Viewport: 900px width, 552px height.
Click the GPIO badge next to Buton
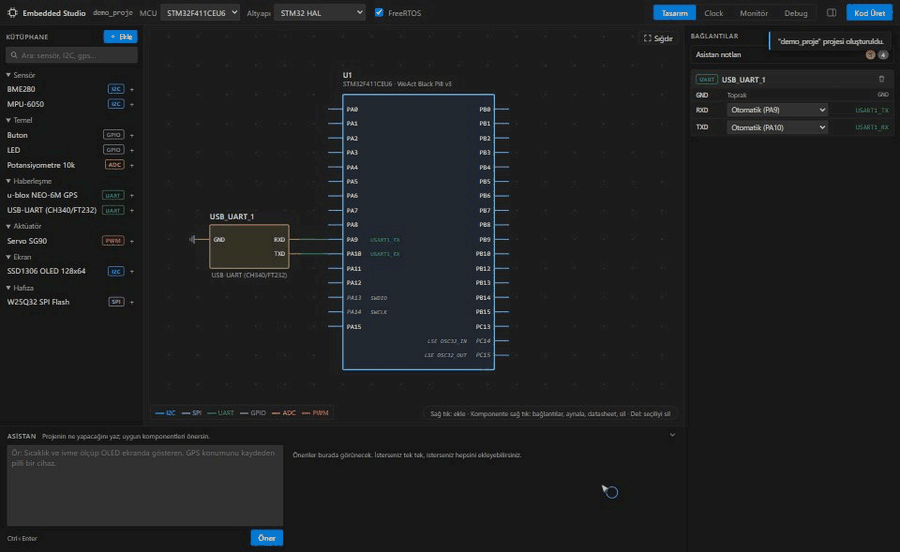114,135
